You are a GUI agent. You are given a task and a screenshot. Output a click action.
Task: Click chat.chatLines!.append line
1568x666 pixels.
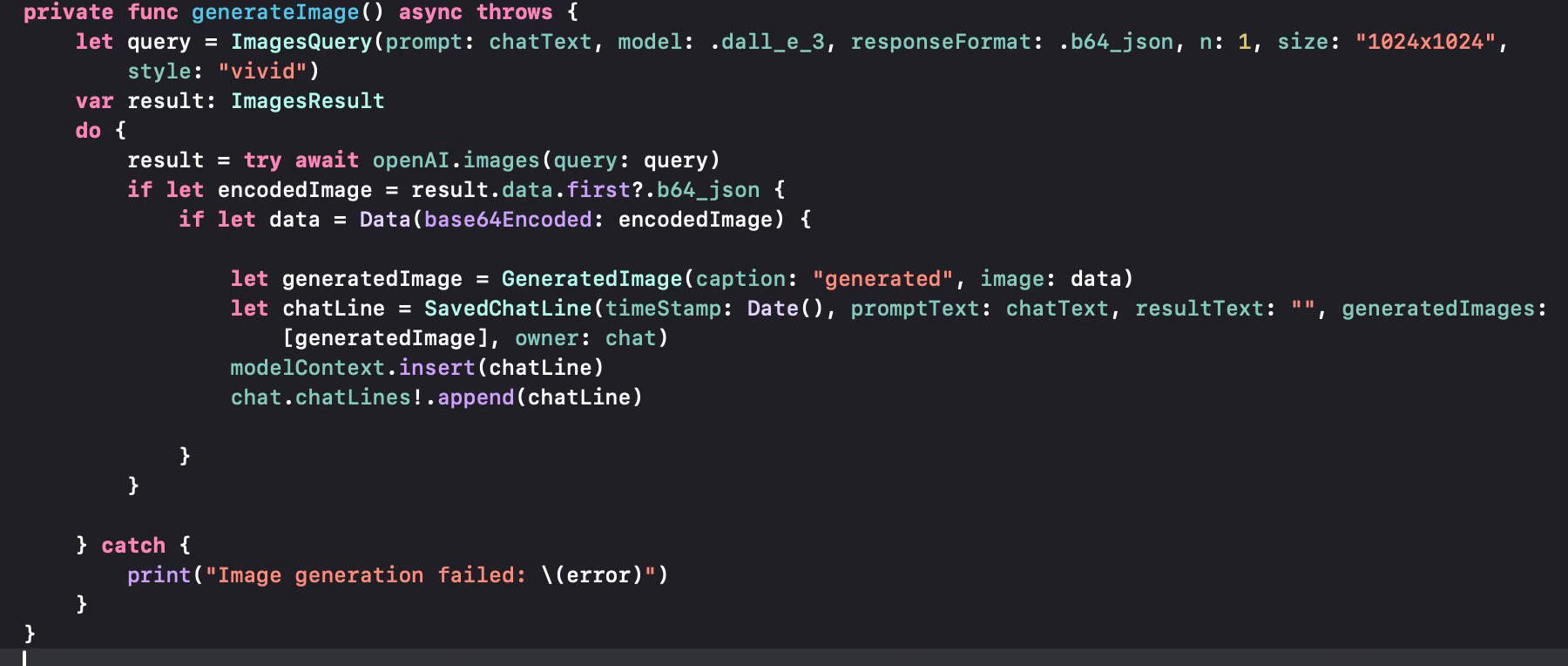[436, 398]
